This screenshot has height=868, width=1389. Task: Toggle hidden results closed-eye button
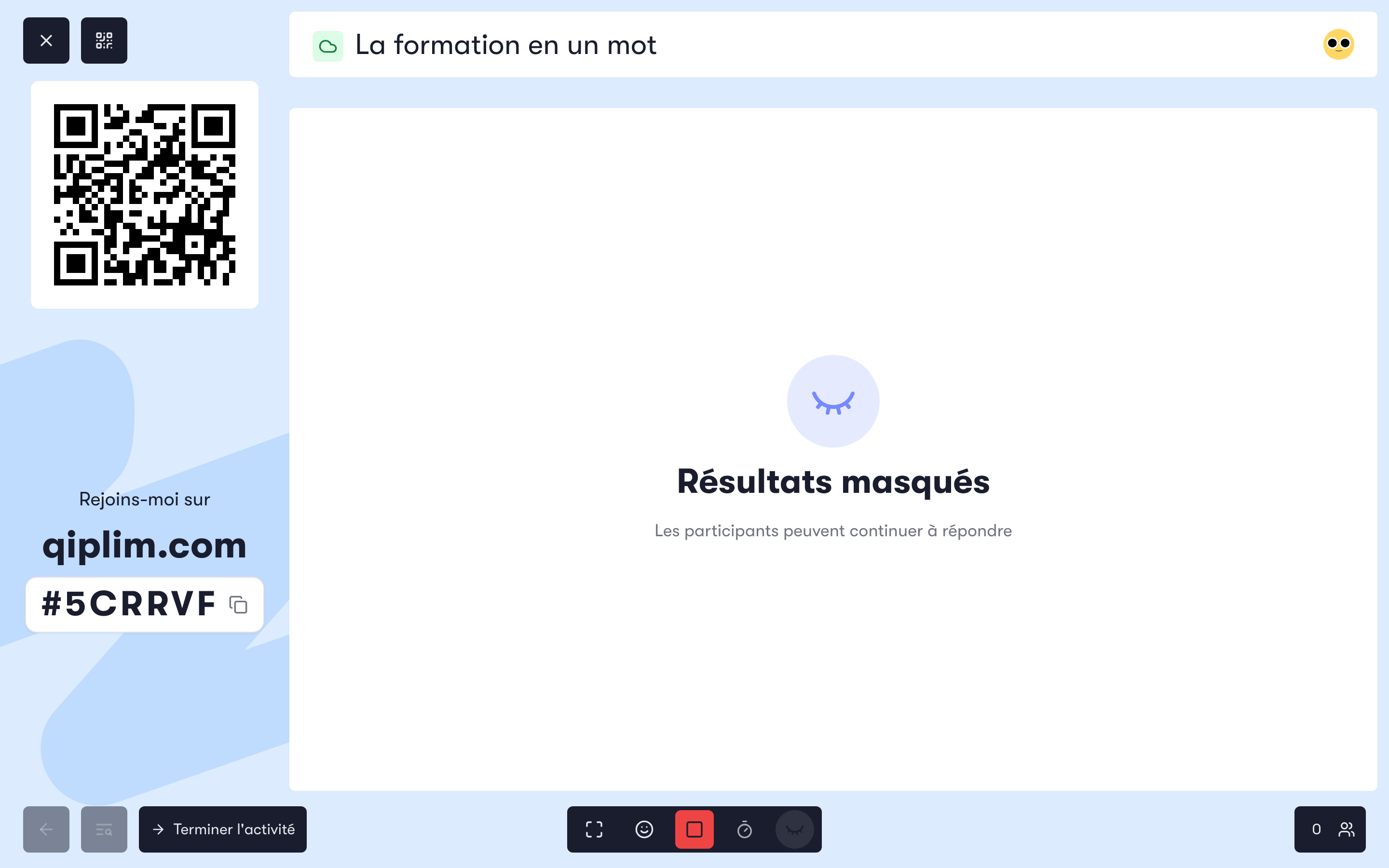point(794,829)
